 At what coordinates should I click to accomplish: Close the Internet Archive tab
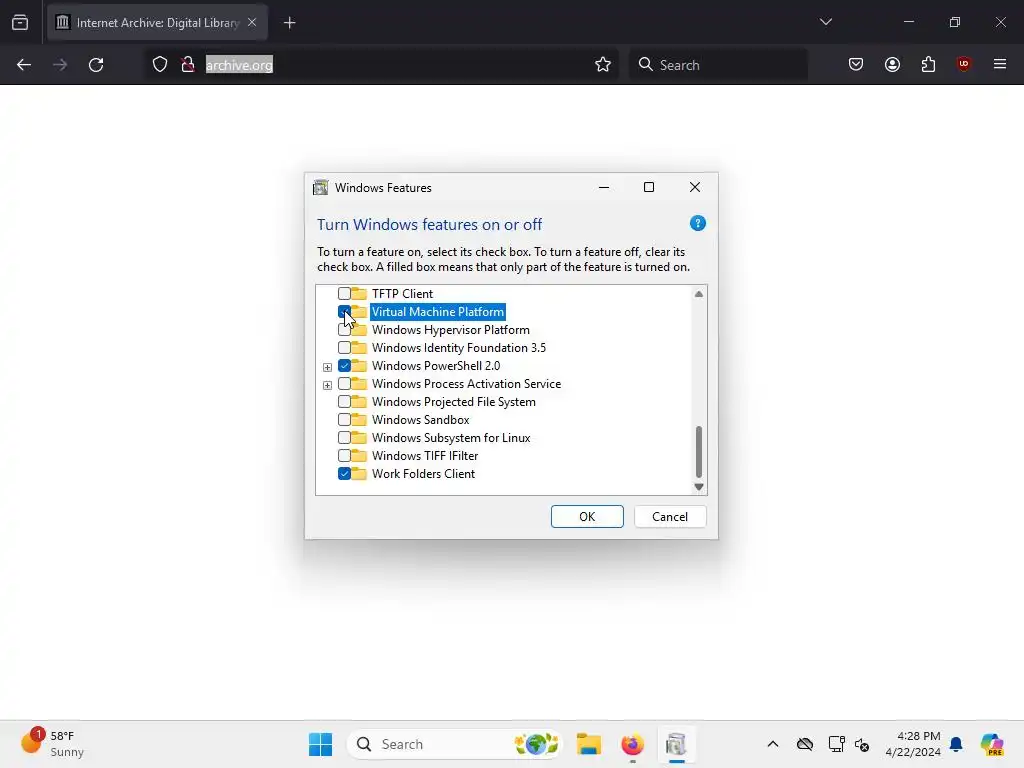click(252, 22)
